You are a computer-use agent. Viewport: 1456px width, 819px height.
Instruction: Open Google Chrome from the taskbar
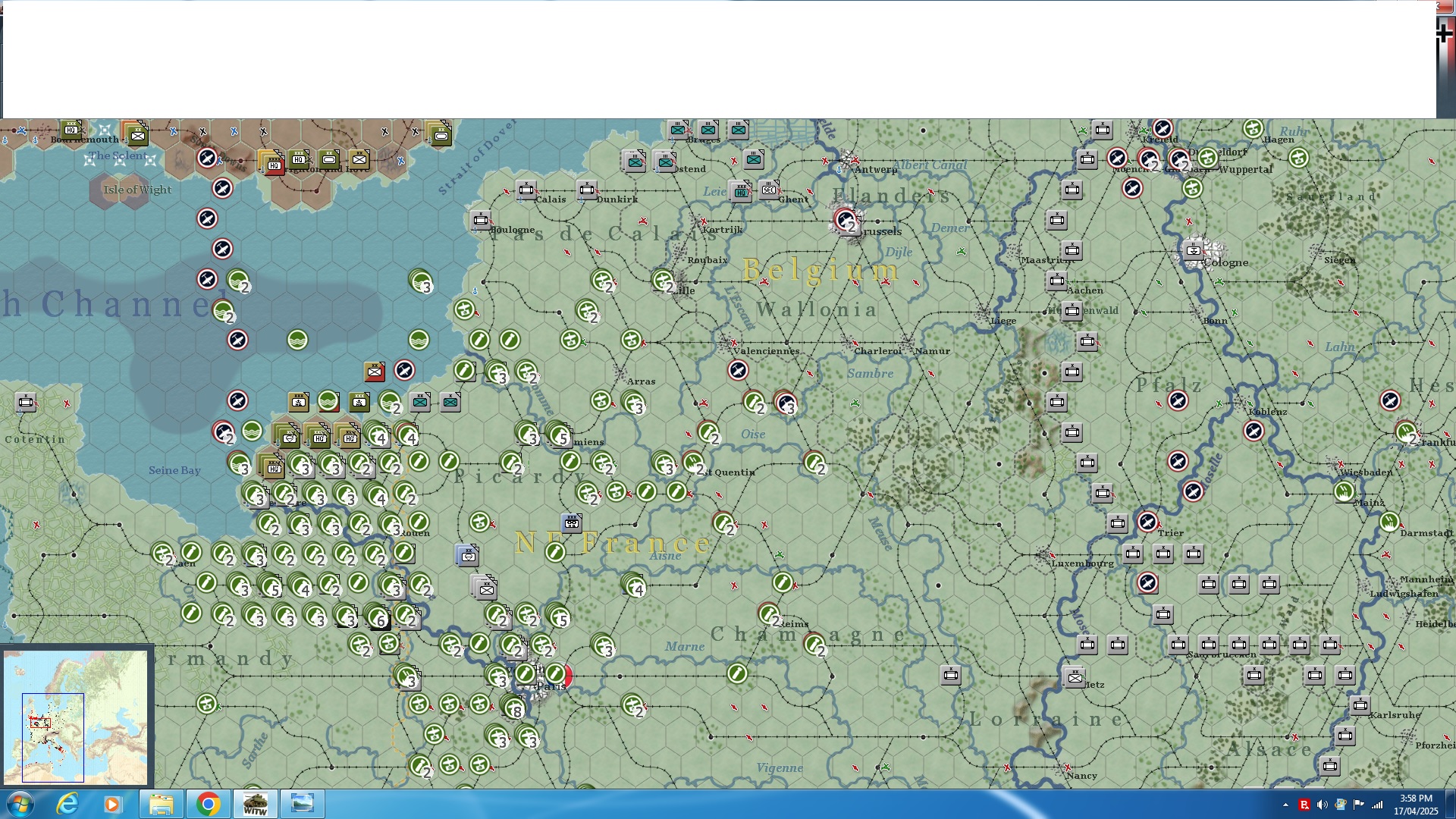pyautogui.click(x=208, y=804)
